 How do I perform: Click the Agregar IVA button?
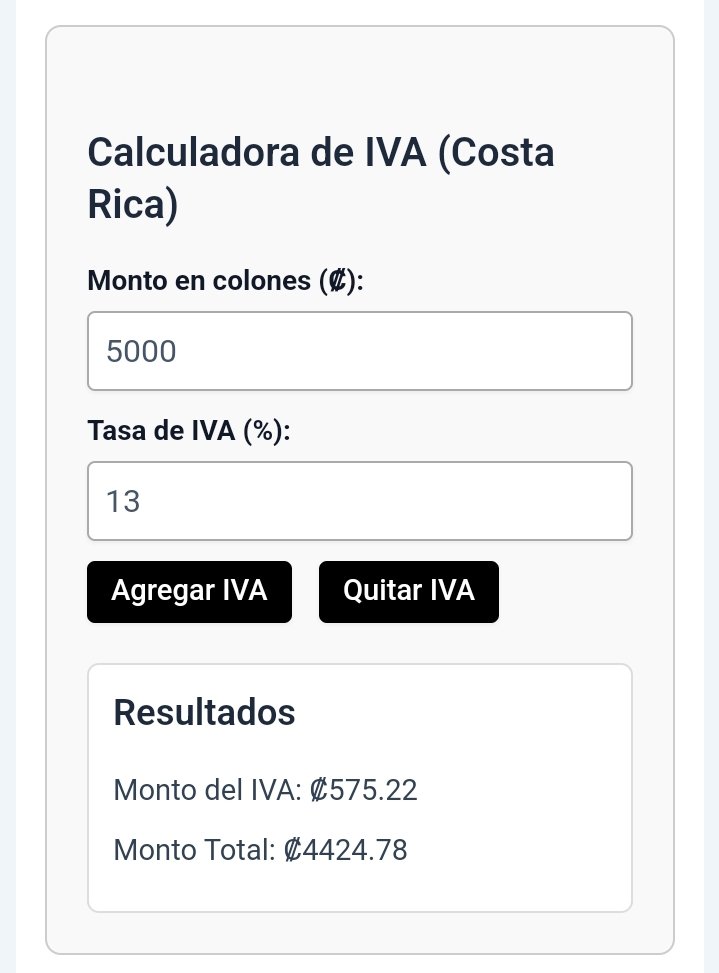(x=189, y=591)
